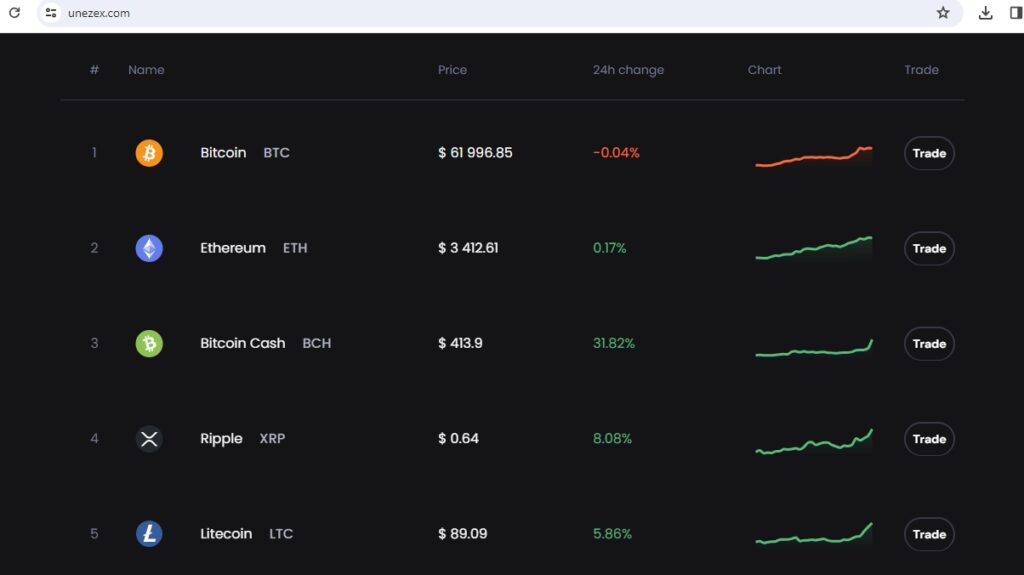Click the 24h change column header
The height and width of the screenshot is (575, 1024).
click(628, 70)
